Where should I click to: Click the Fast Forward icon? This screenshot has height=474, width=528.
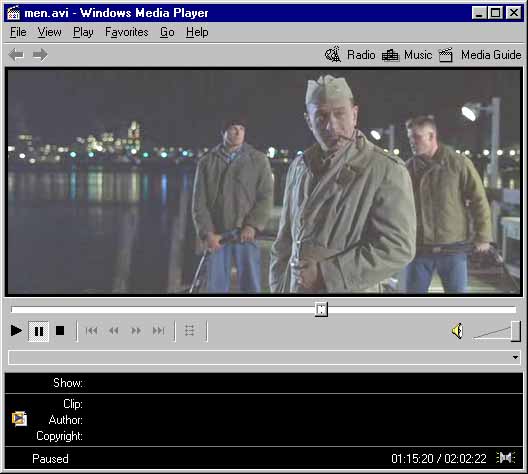136,331
